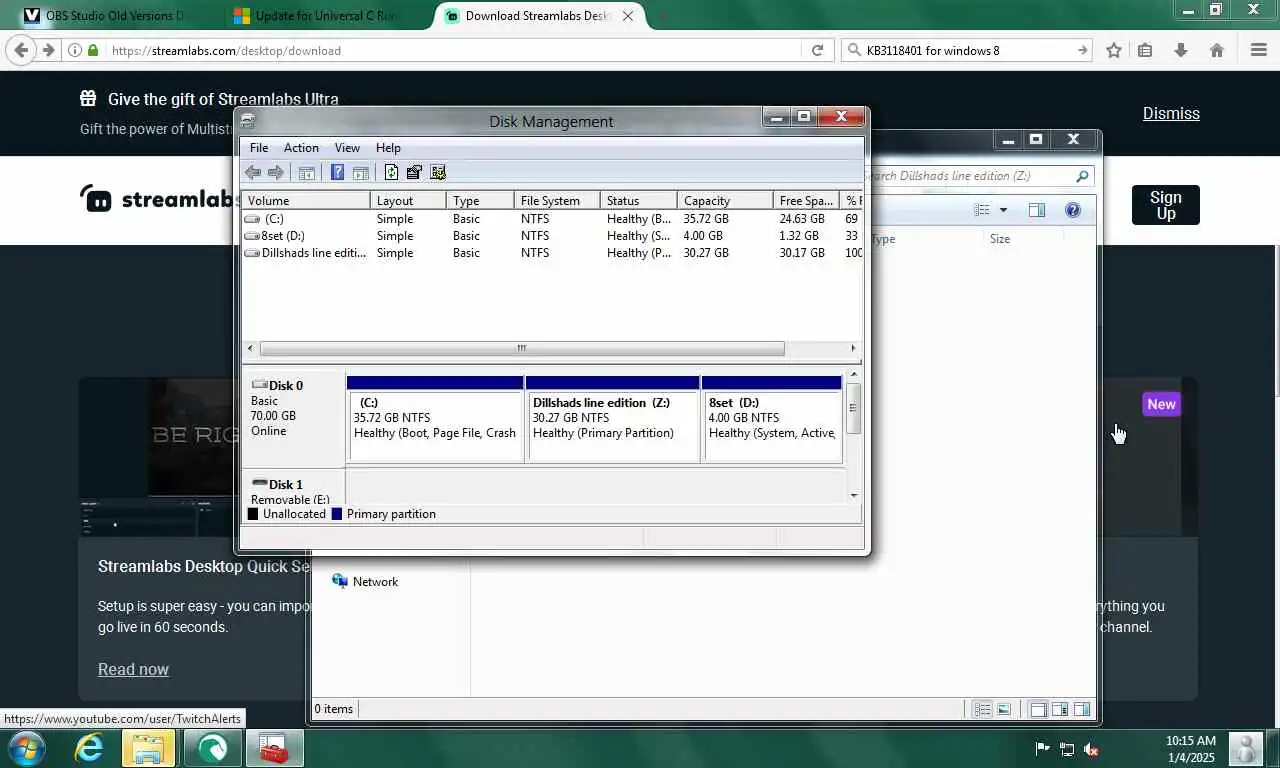Select the (C:) volume row in the list
The image size is (1280, 768).
click(x=552, y=218)
